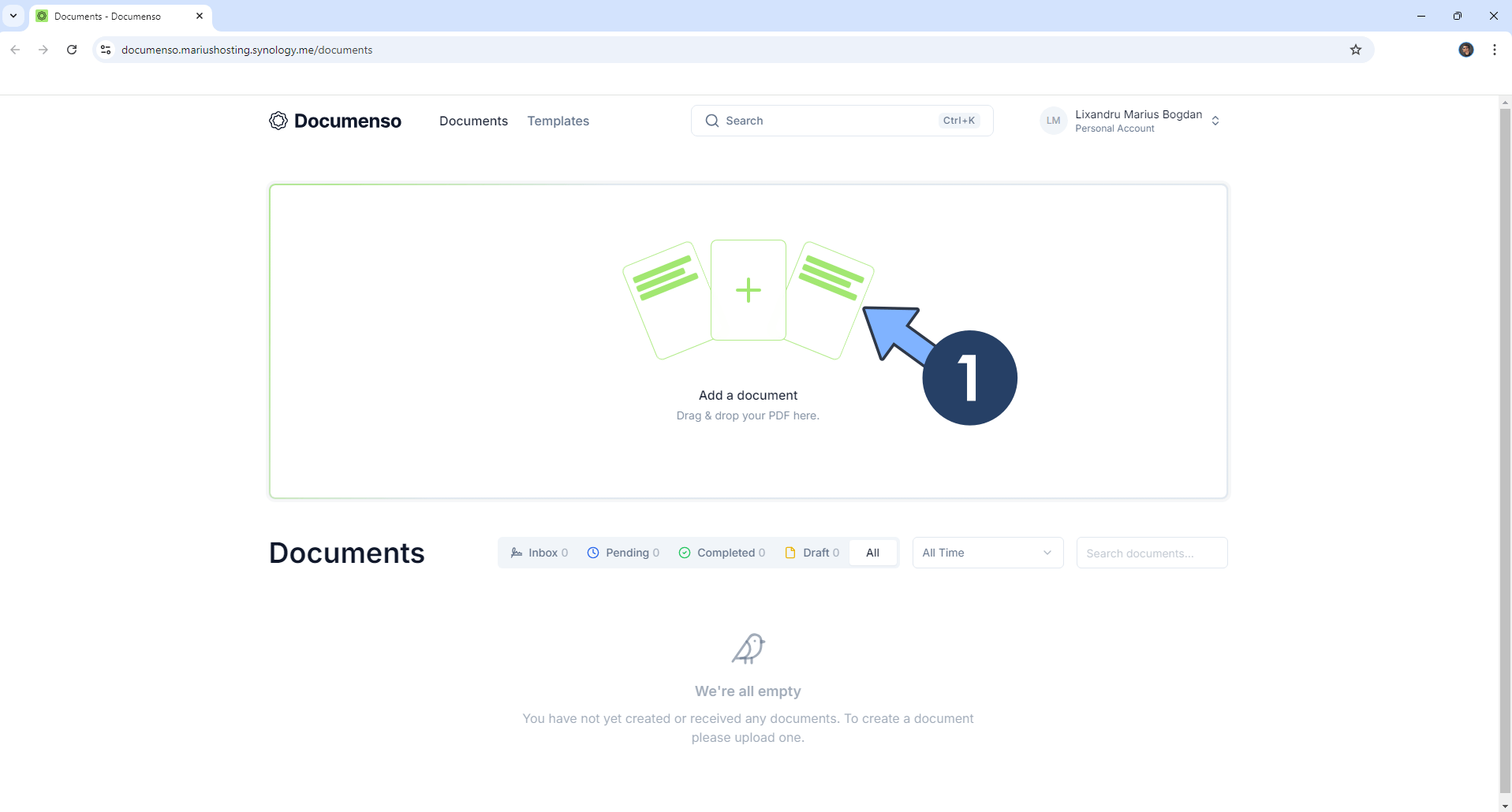Viewport: 1512px width, 812px height.
Task: Reload the page
Action: click(x=72, y=50)
